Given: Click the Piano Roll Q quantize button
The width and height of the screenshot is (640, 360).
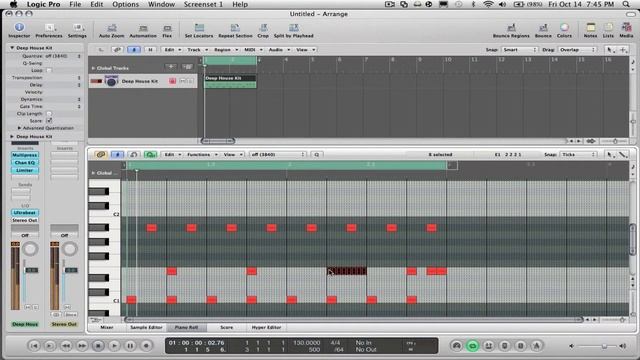Looking at the screenshot, I should coord(317,155).
